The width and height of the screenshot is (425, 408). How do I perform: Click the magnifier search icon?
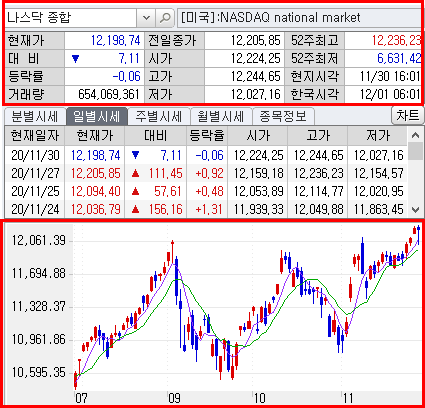pos(165,18)
